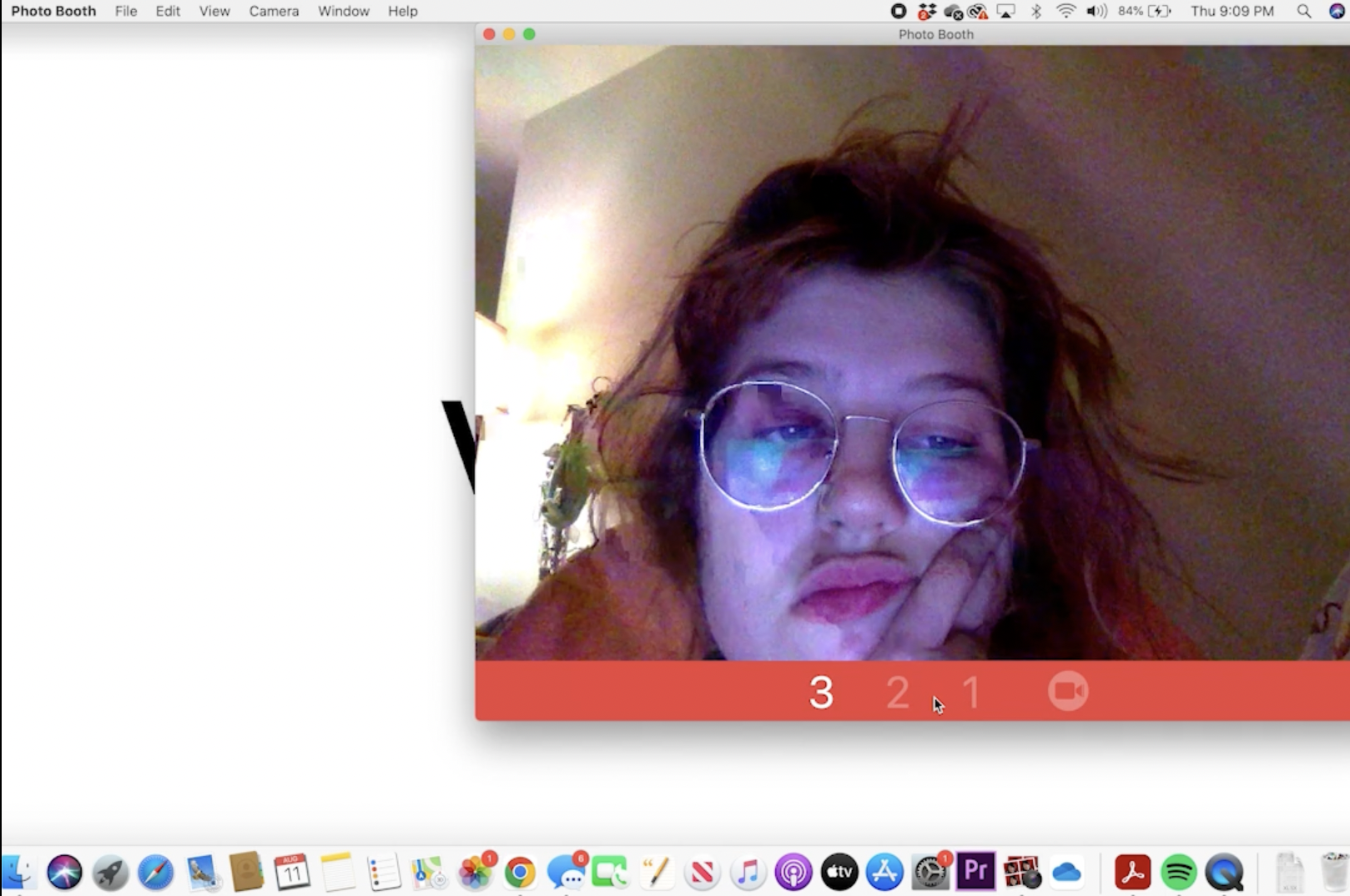Open Launchpad rocket icon in Dock
The width and height of the screenshot is (1350, 896).
pyautogui.click(x=110, y=873)
